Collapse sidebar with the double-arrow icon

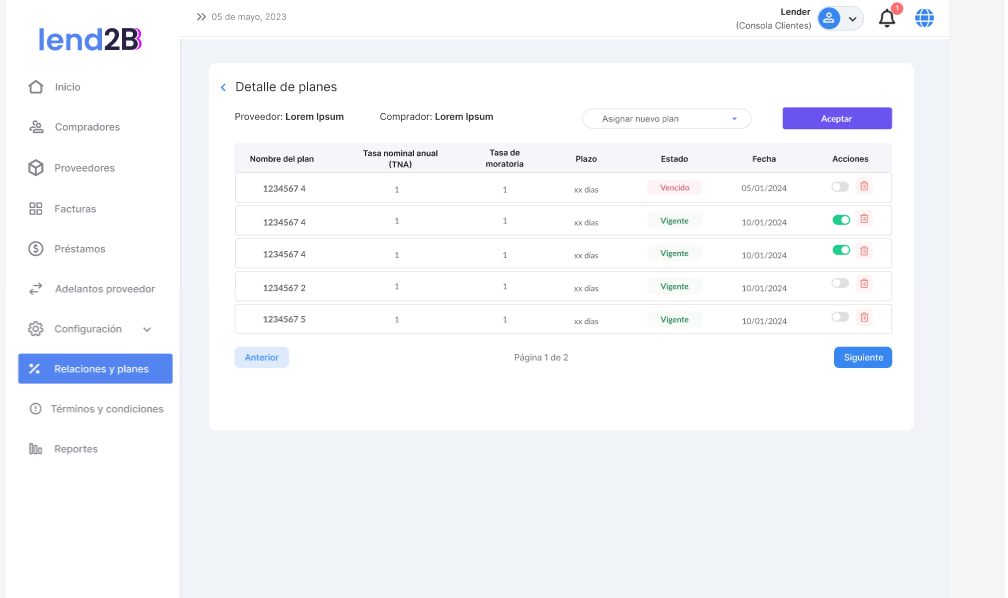(201, 17)
